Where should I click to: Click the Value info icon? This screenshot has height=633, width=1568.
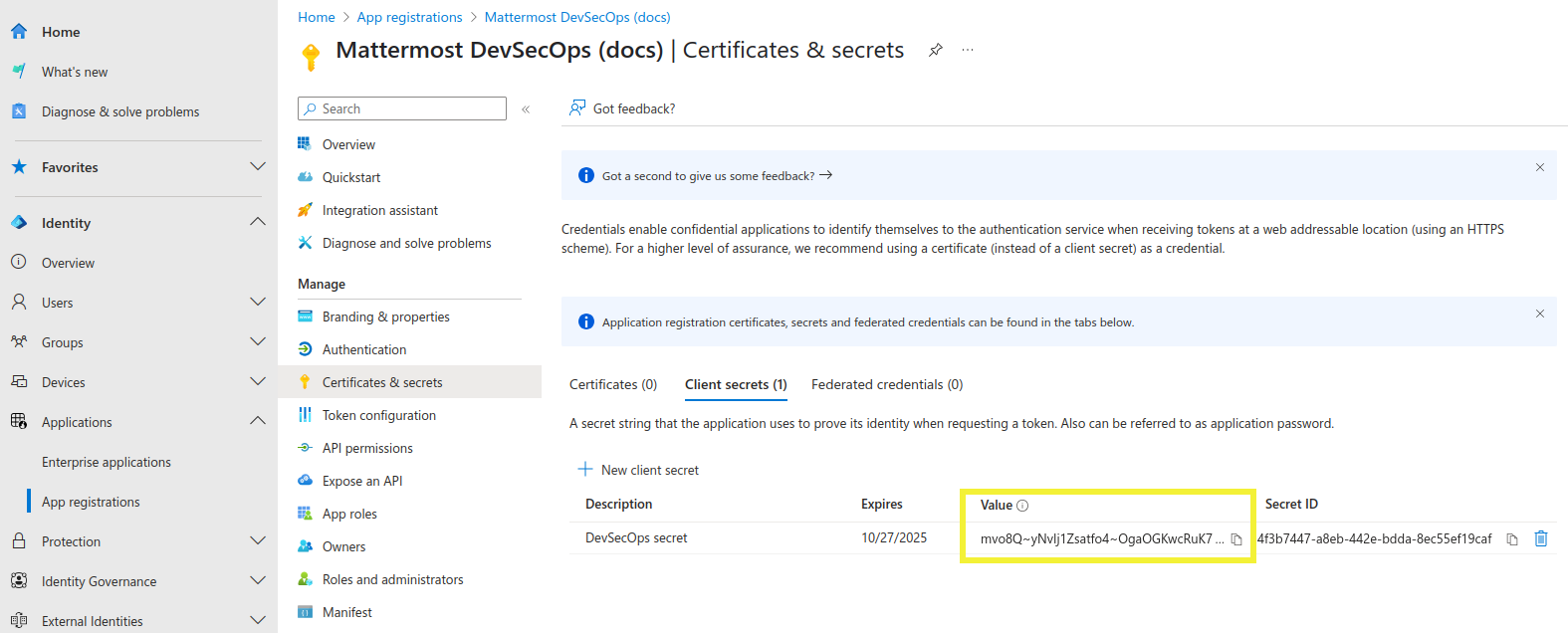pyautogui.click(x=1022, y=506)
